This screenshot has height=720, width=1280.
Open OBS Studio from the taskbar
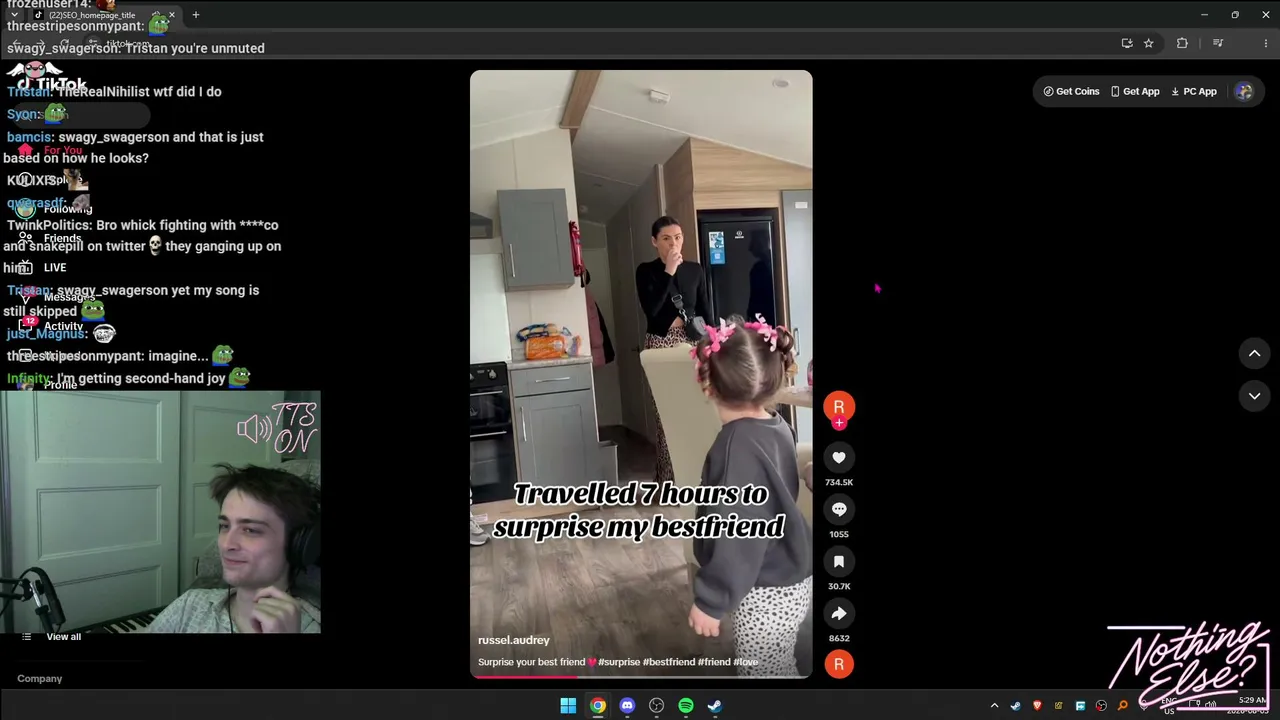point(656,706)
